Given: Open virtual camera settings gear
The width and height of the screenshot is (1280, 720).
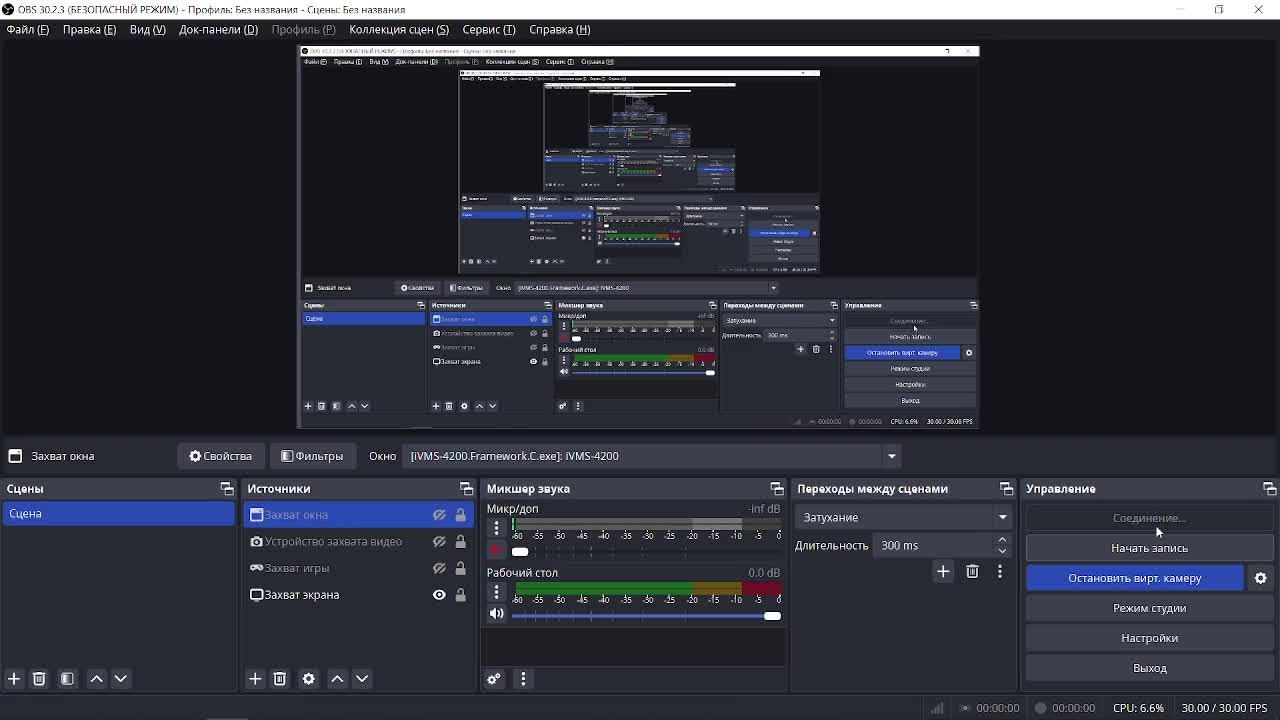Looking at the screenshot, I should pos(1261,578).
